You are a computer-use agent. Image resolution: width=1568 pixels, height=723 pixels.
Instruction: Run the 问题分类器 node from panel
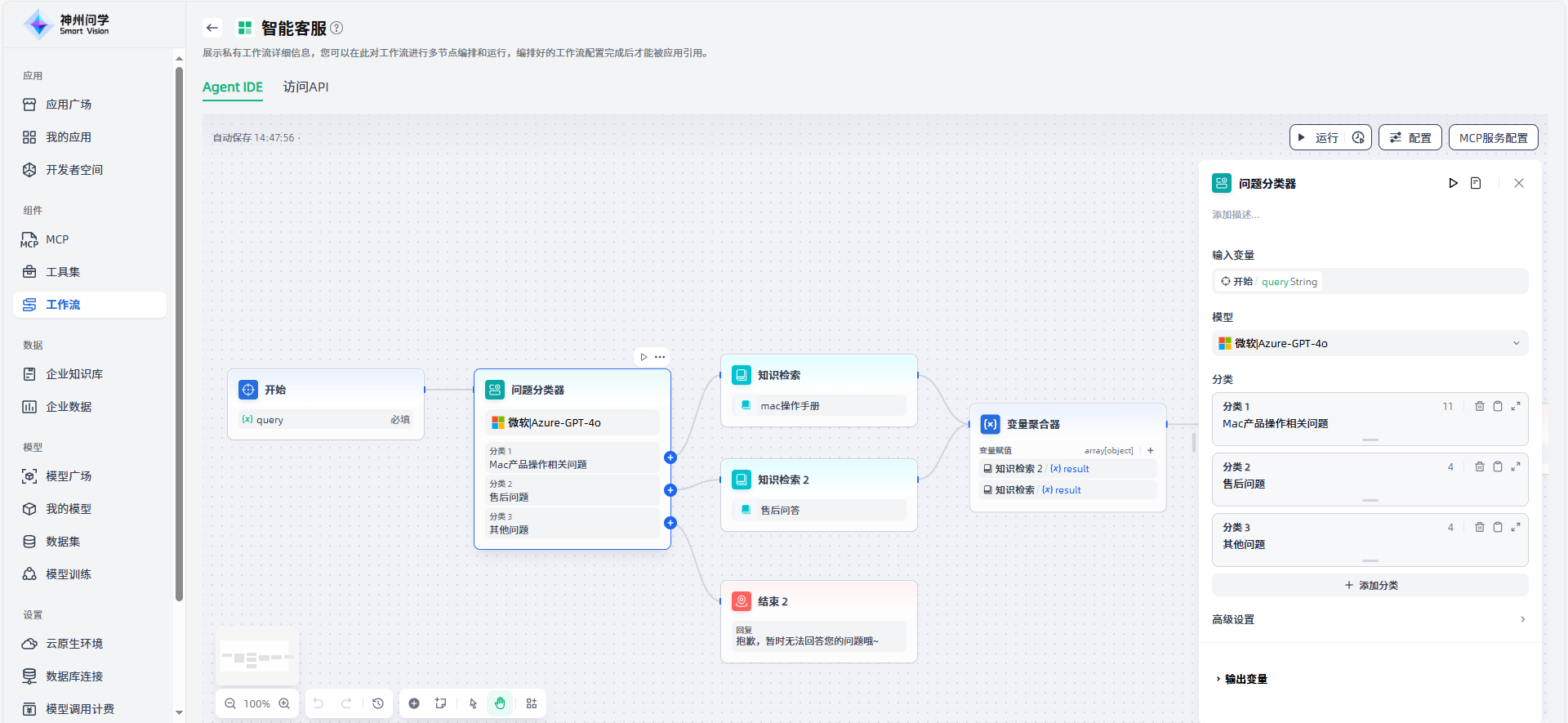tap(1453, 183)
